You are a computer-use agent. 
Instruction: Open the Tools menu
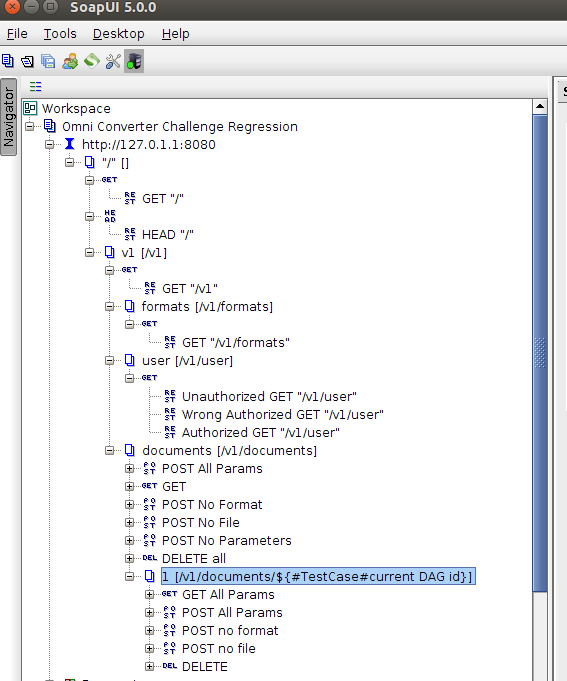point(60,34)
